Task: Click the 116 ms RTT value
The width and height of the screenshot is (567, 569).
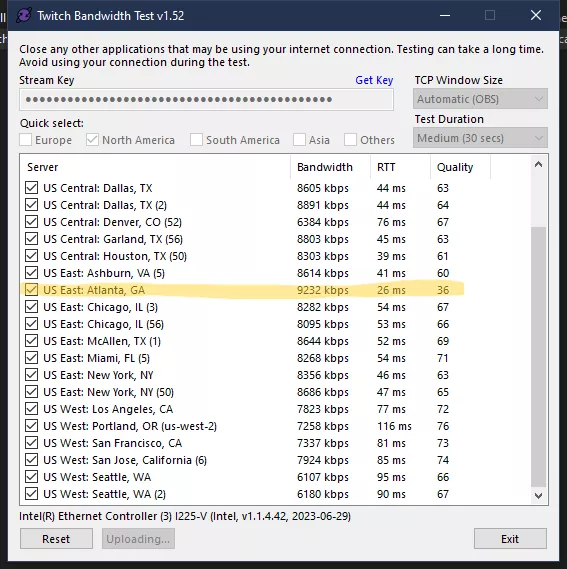Action: click(x=394, y=426)
